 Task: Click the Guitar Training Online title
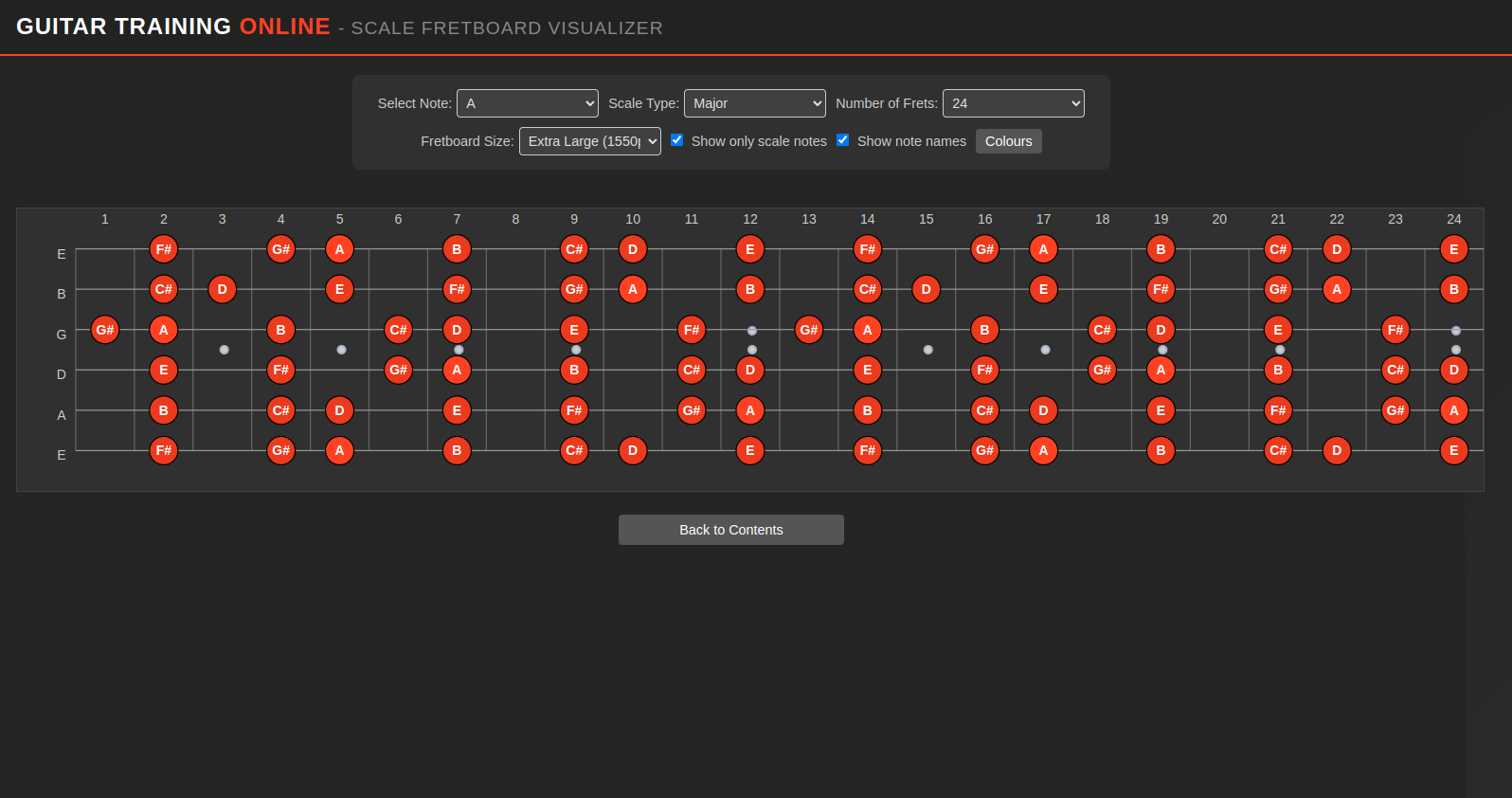173,27
